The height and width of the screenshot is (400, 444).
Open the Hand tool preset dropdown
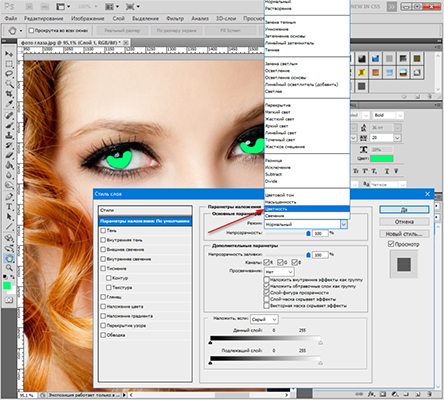coord(21,31)
